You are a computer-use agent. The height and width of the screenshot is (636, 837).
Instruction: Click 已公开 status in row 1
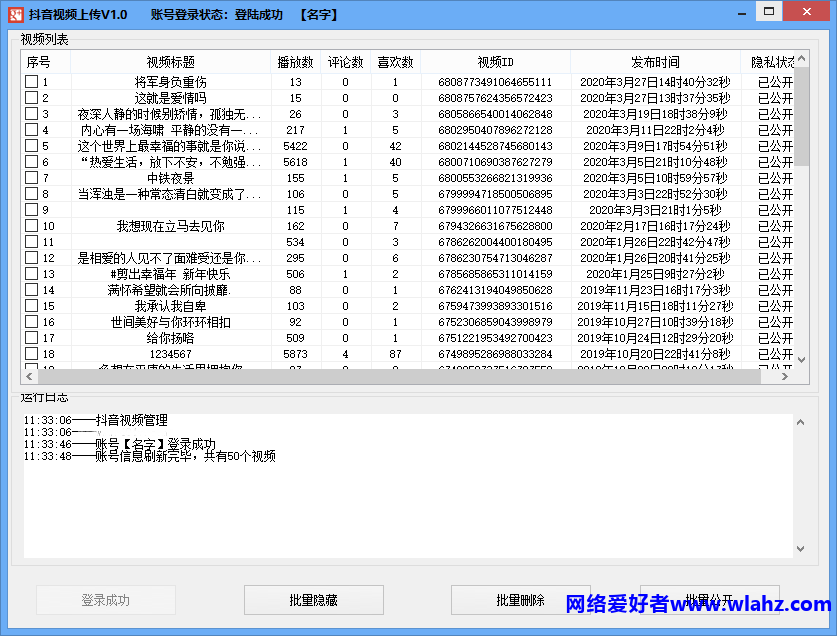pyautogui.click(x=776, y=82)
